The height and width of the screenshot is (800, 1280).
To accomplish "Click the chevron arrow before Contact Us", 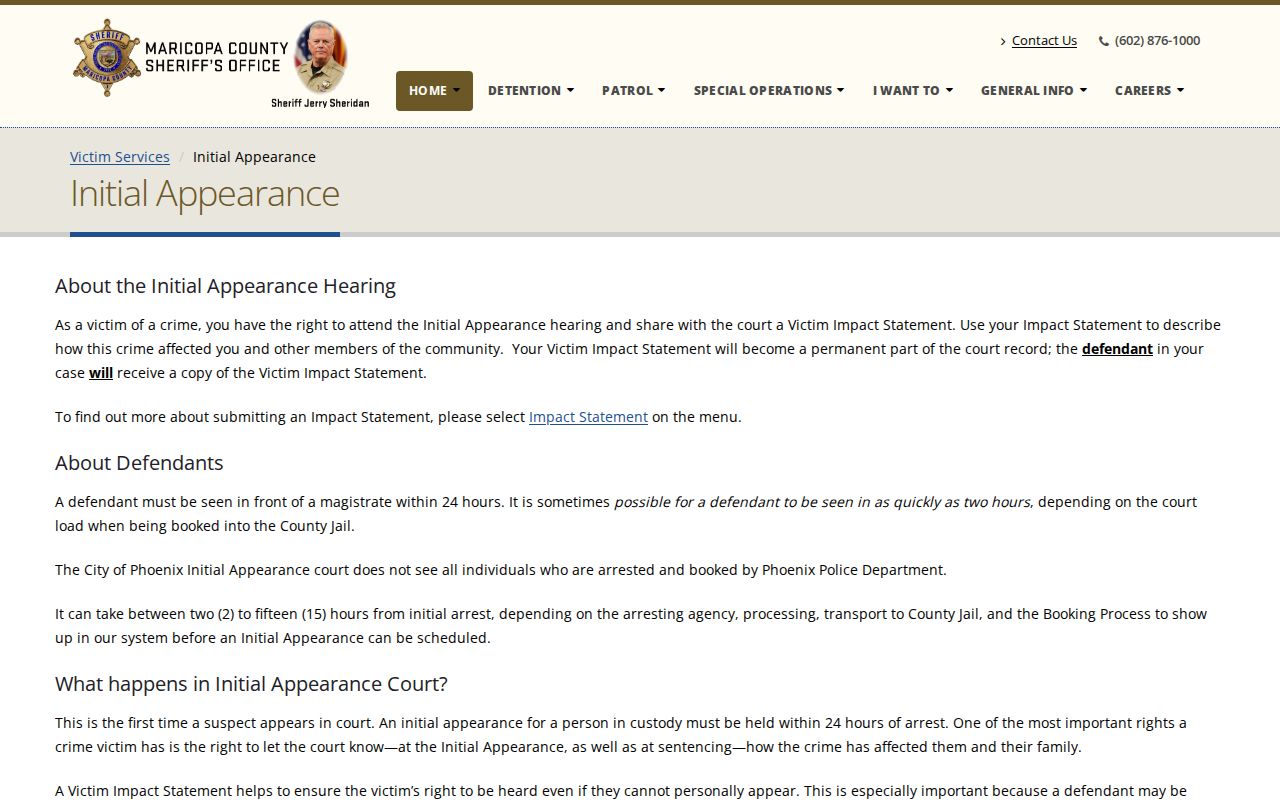I will [1003, 41].
